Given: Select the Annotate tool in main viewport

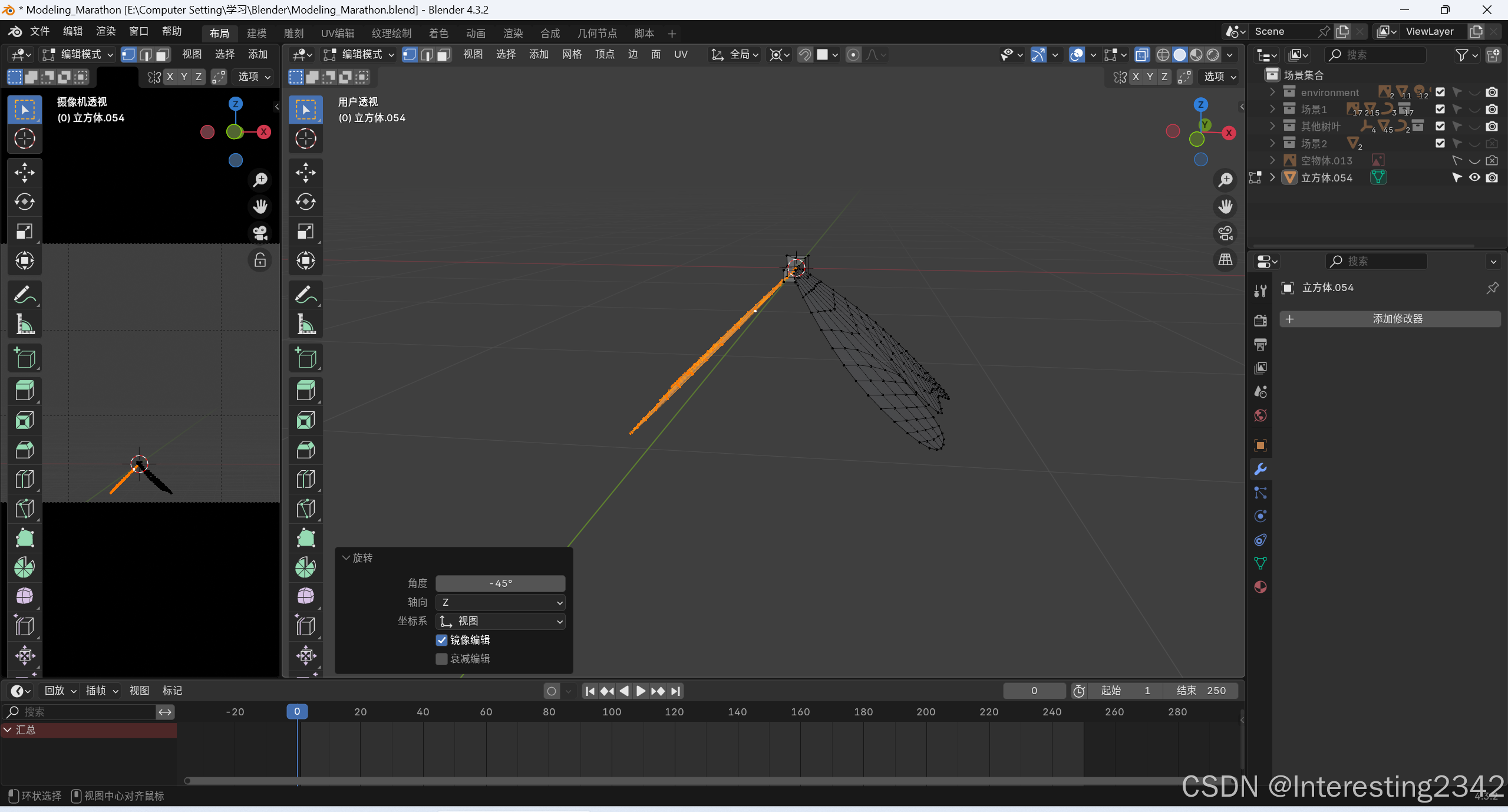Looking at the screenshot, I should point(305,295).
